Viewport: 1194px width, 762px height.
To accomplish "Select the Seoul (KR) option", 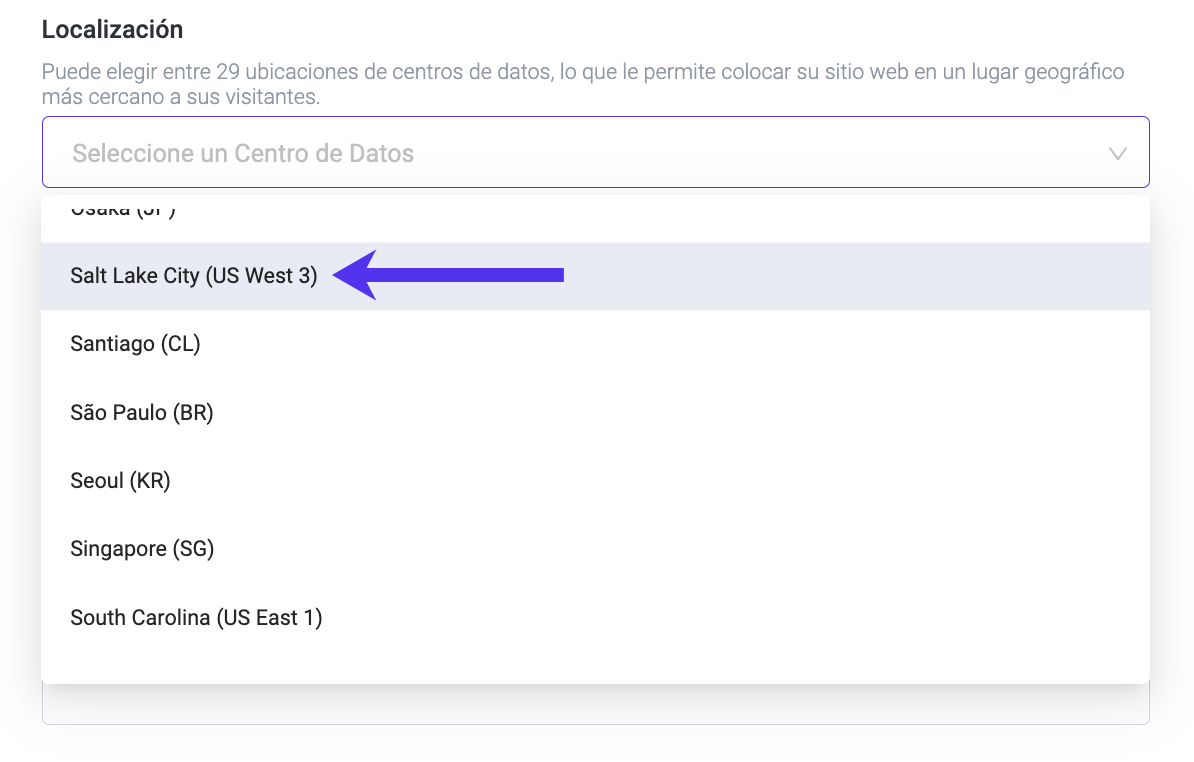I will 121,481.
